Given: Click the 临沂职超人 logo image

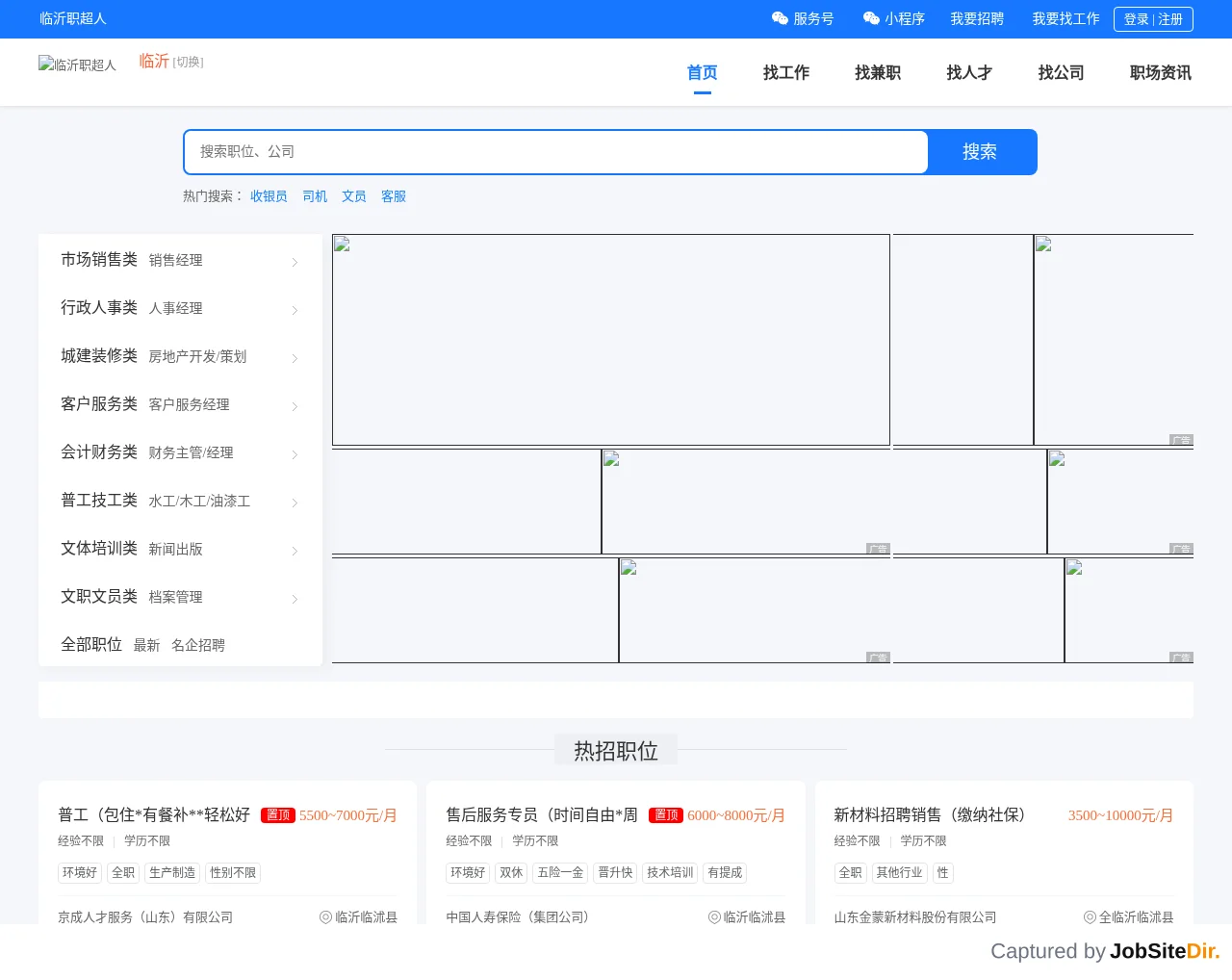Looking at the screenshot, I should coord(77,64).
